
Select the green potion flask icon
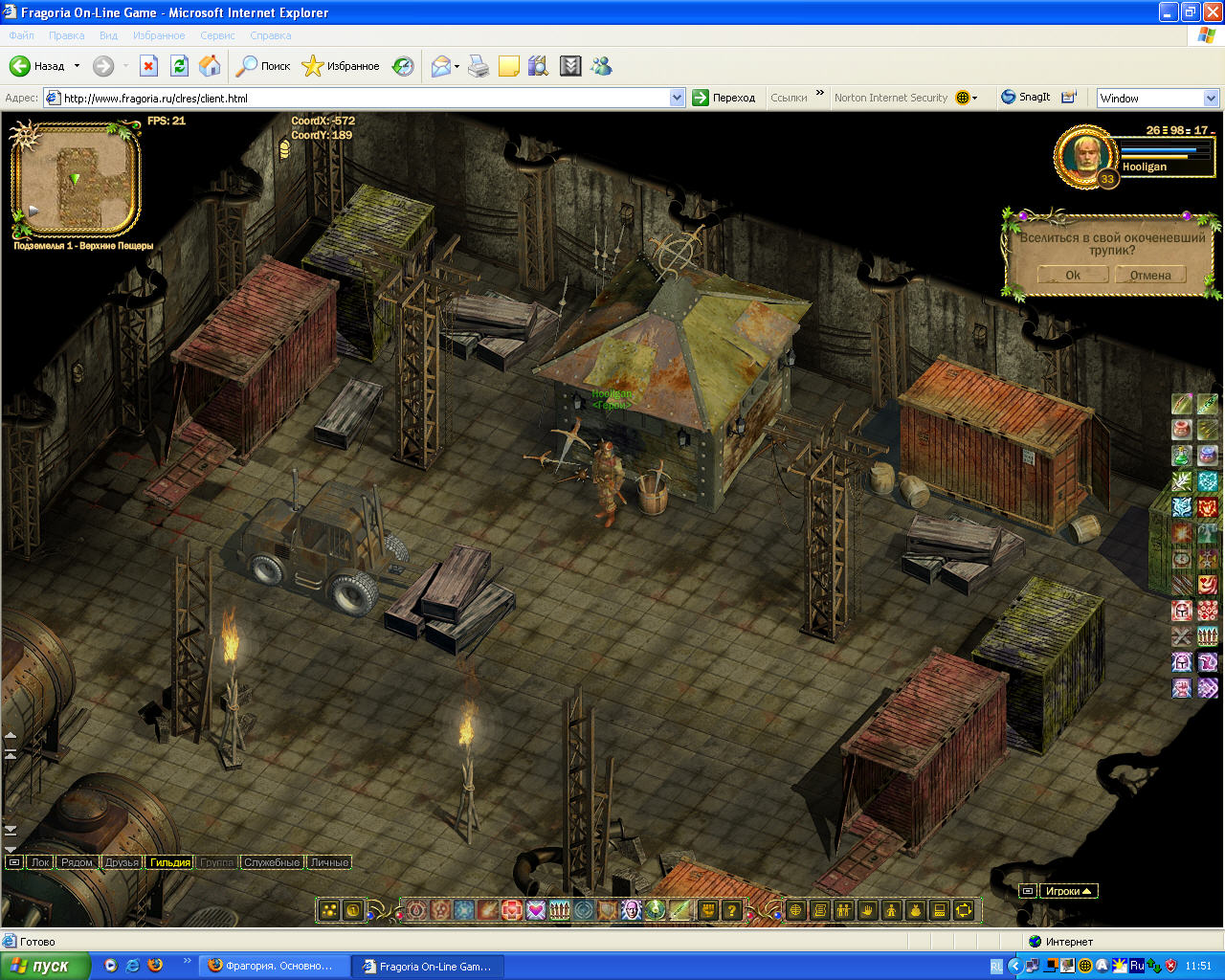1182,456
